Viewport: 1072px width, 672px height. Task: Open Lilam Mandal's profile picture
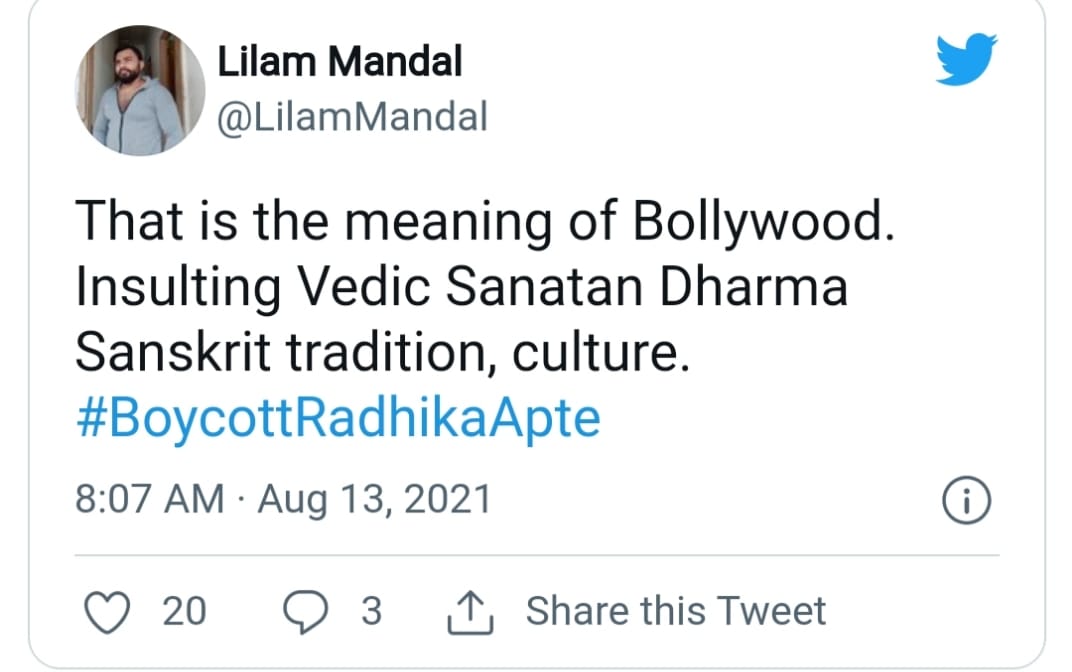click(140, 90)
